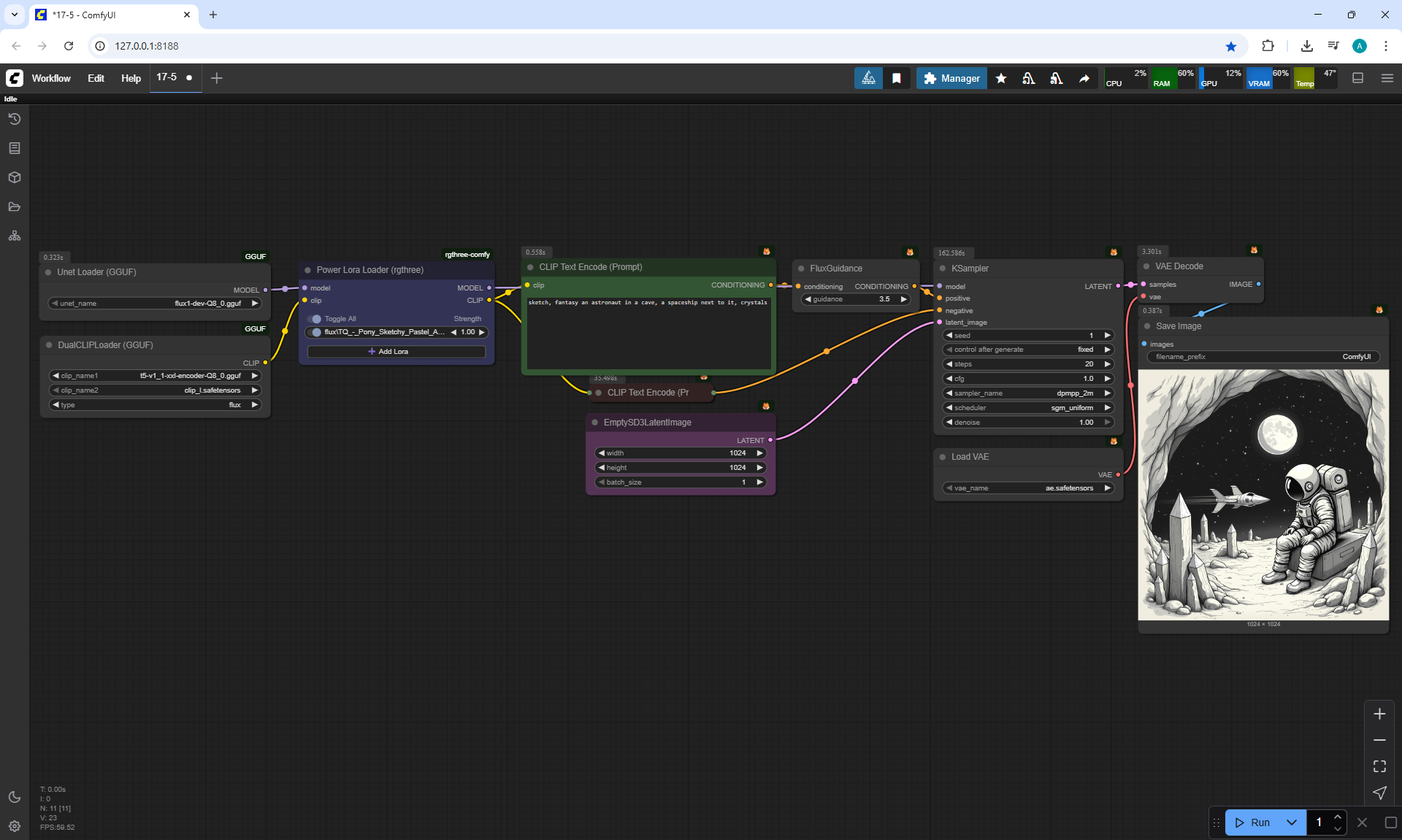Viewport: 1402px width, 840px height.
Task: Open the node library cube icon
Action: click(x=15, y=177)
